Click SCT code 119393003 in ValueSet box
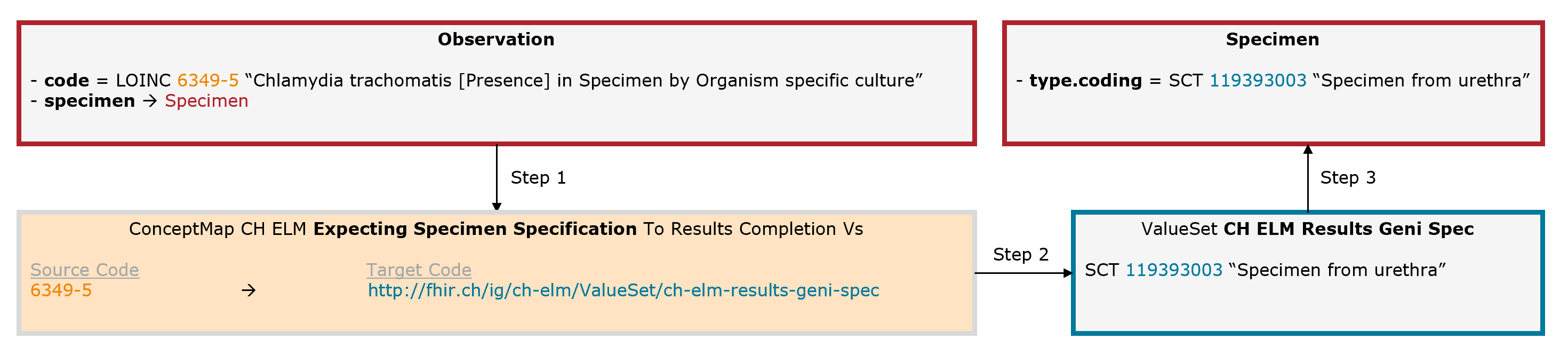1568x354 pixels. tap(1173, 271)
